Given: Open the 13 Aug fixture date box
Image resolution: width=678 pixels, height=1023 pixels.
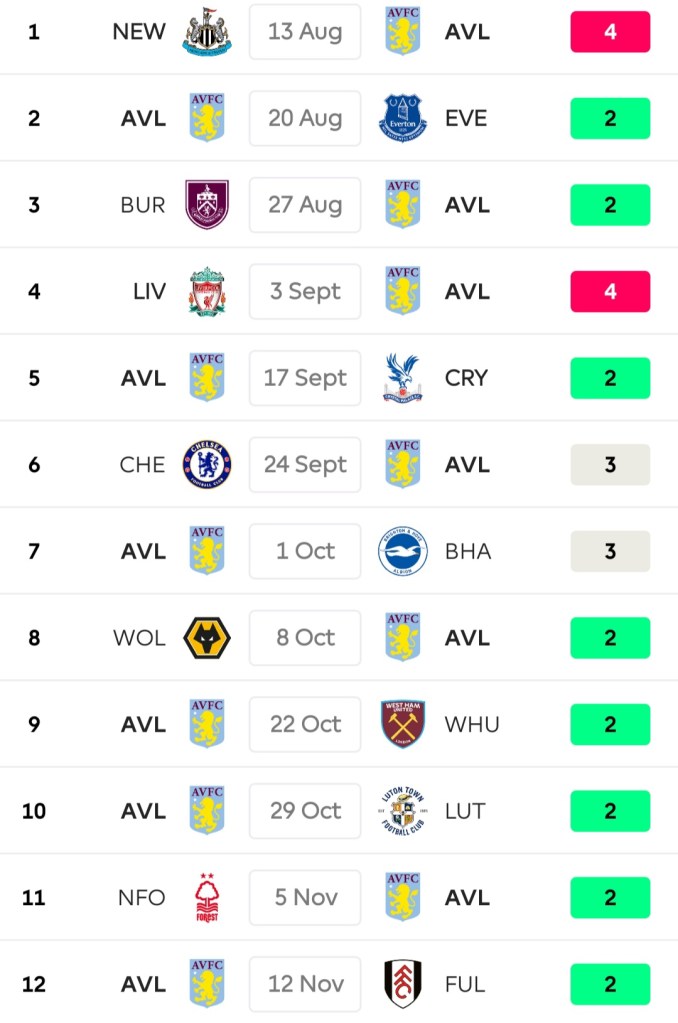Looking at the screenshot, I should coord(305,32).
